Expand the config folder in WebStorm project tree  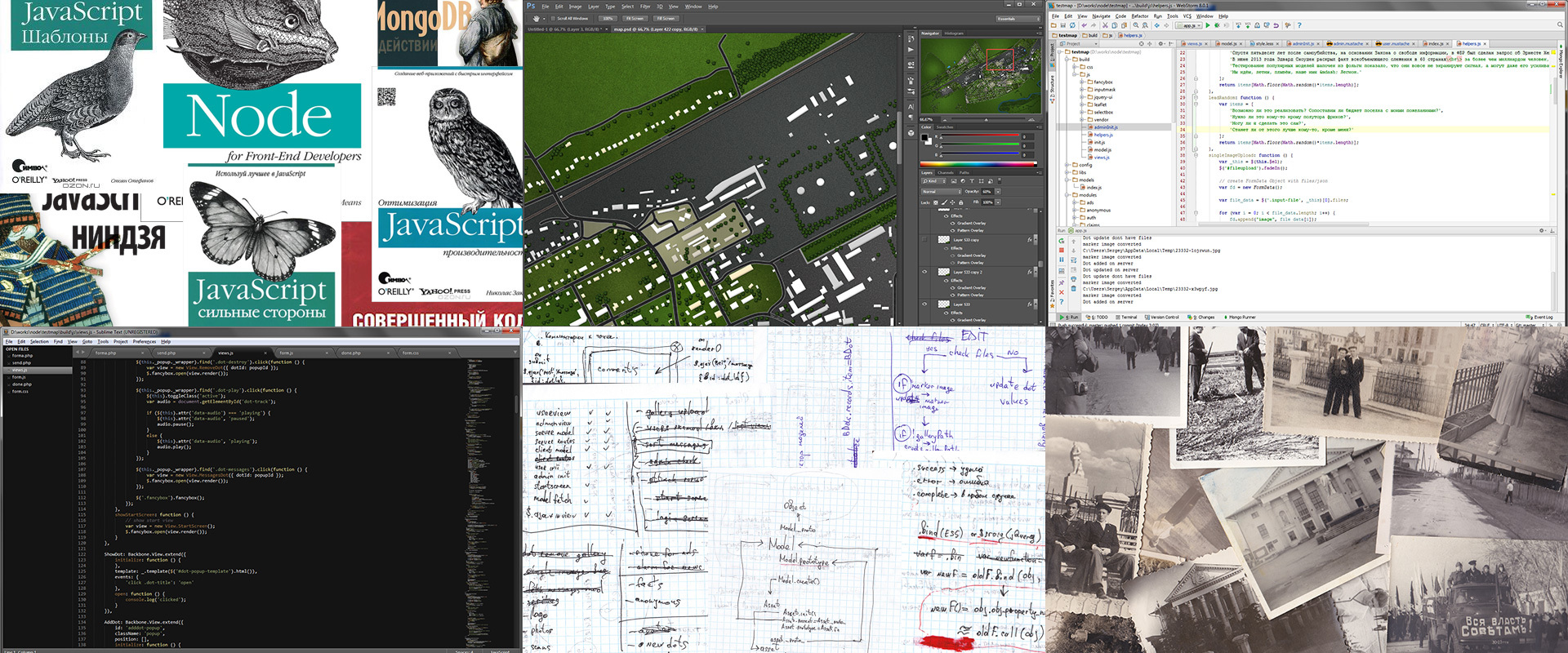pos(1067,165)
